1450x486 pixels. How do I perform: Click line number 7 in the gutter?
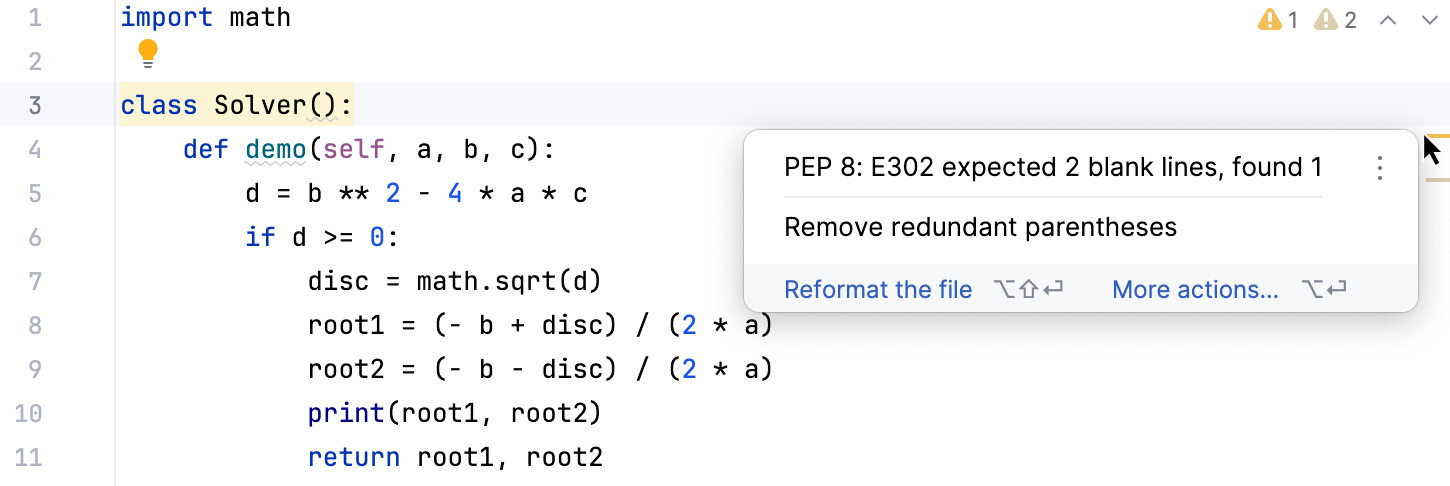coord(35,281)
